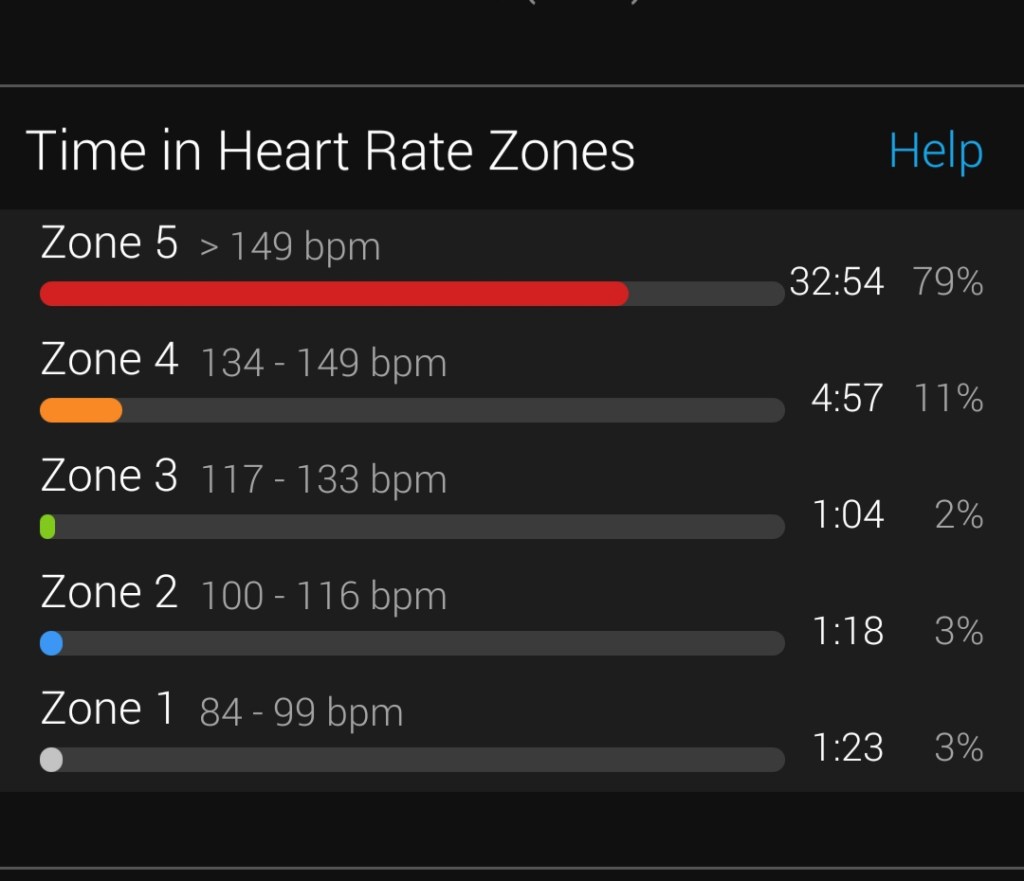Click the '> 149 bpm' range text

click(290, 247)
